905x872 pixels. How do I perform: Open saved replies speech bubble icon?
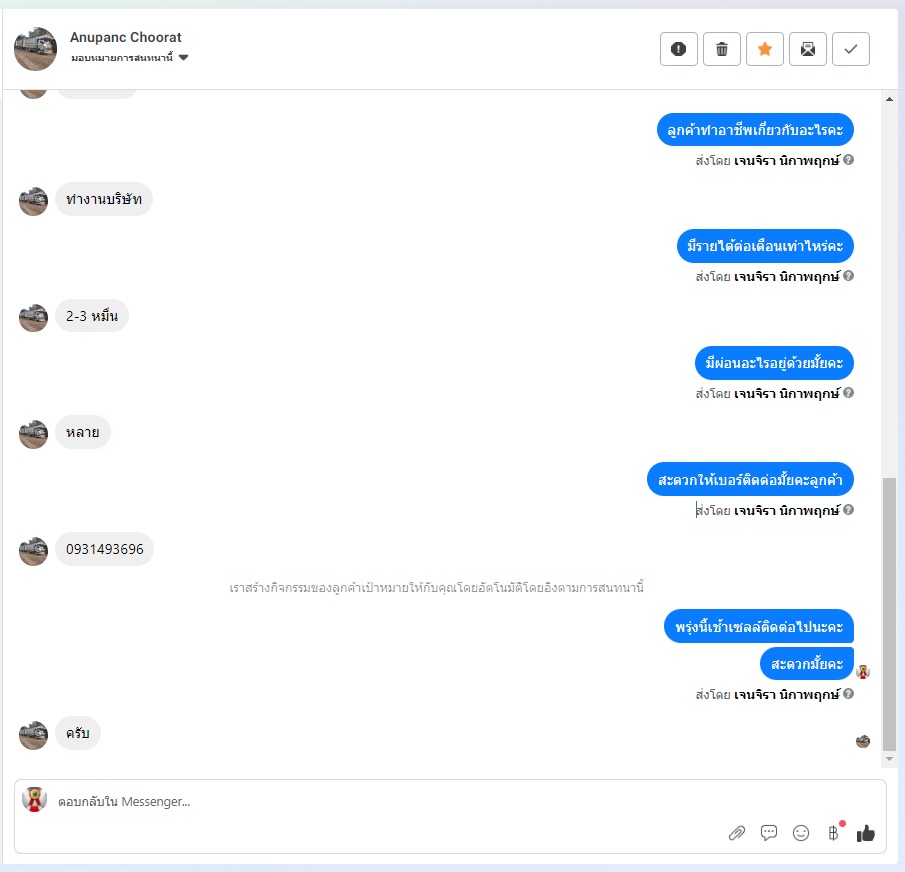[769, 833]
